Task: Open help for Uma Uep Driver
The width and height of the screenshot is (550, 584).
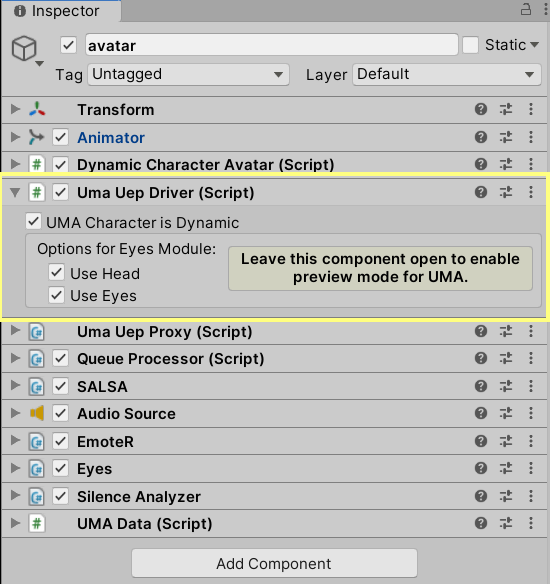Action: pos(481,192)
